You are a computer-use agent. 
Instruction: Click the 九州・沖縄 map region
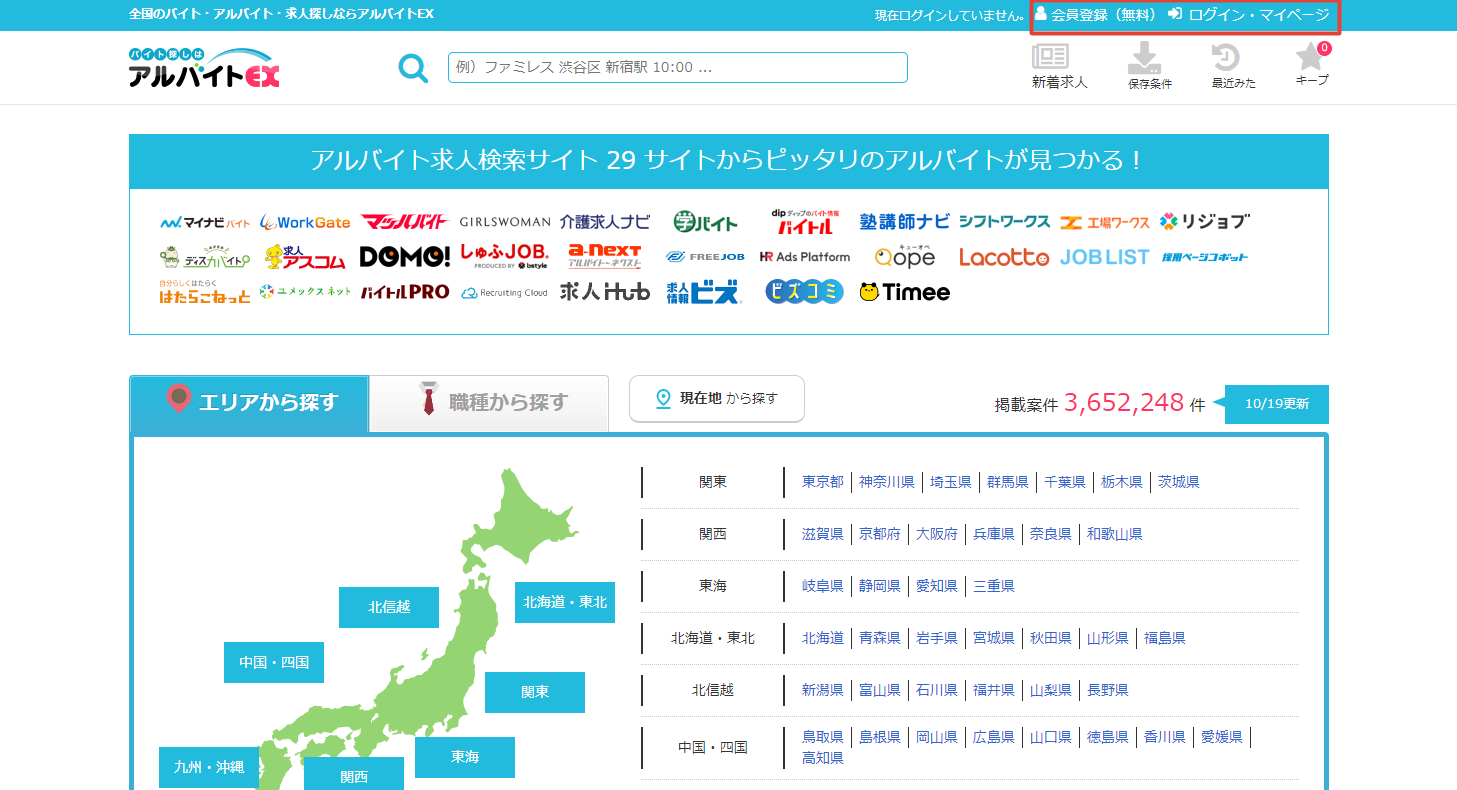pyautogui.click(x=209, y=767)
